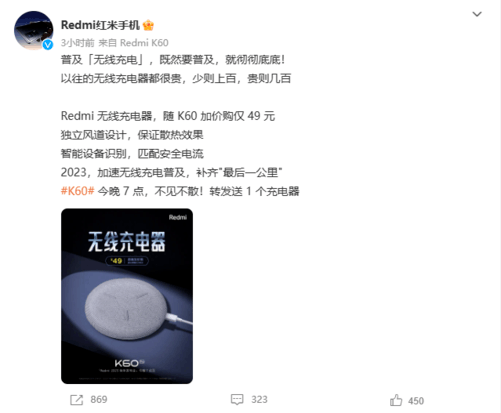Open the #K60# hashtag topic
The image size is (501, 413).
(x=77, y=191)
